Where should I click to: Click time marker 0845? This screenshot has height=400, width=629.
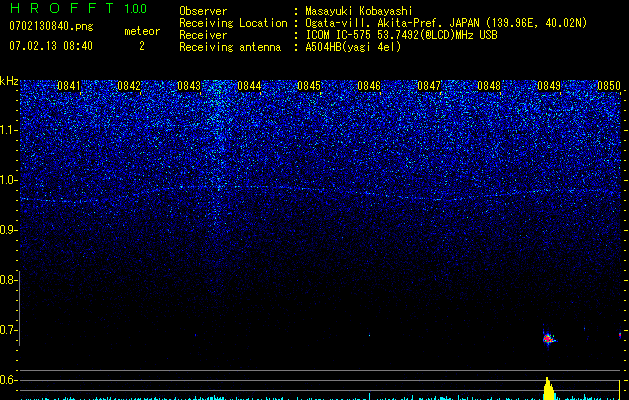(309, 86)
